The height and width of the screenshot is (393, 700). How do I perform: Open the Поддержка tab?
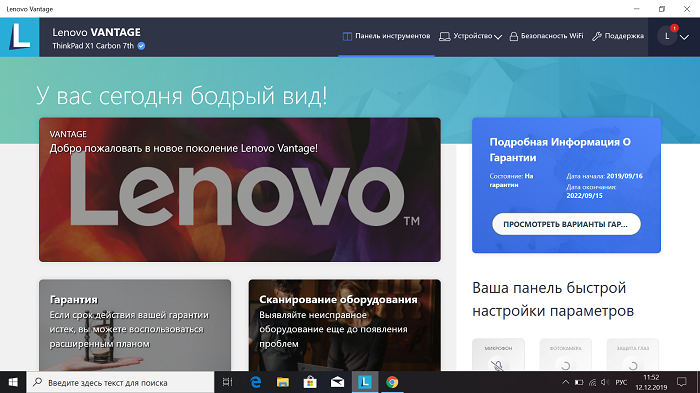[618, 36]
